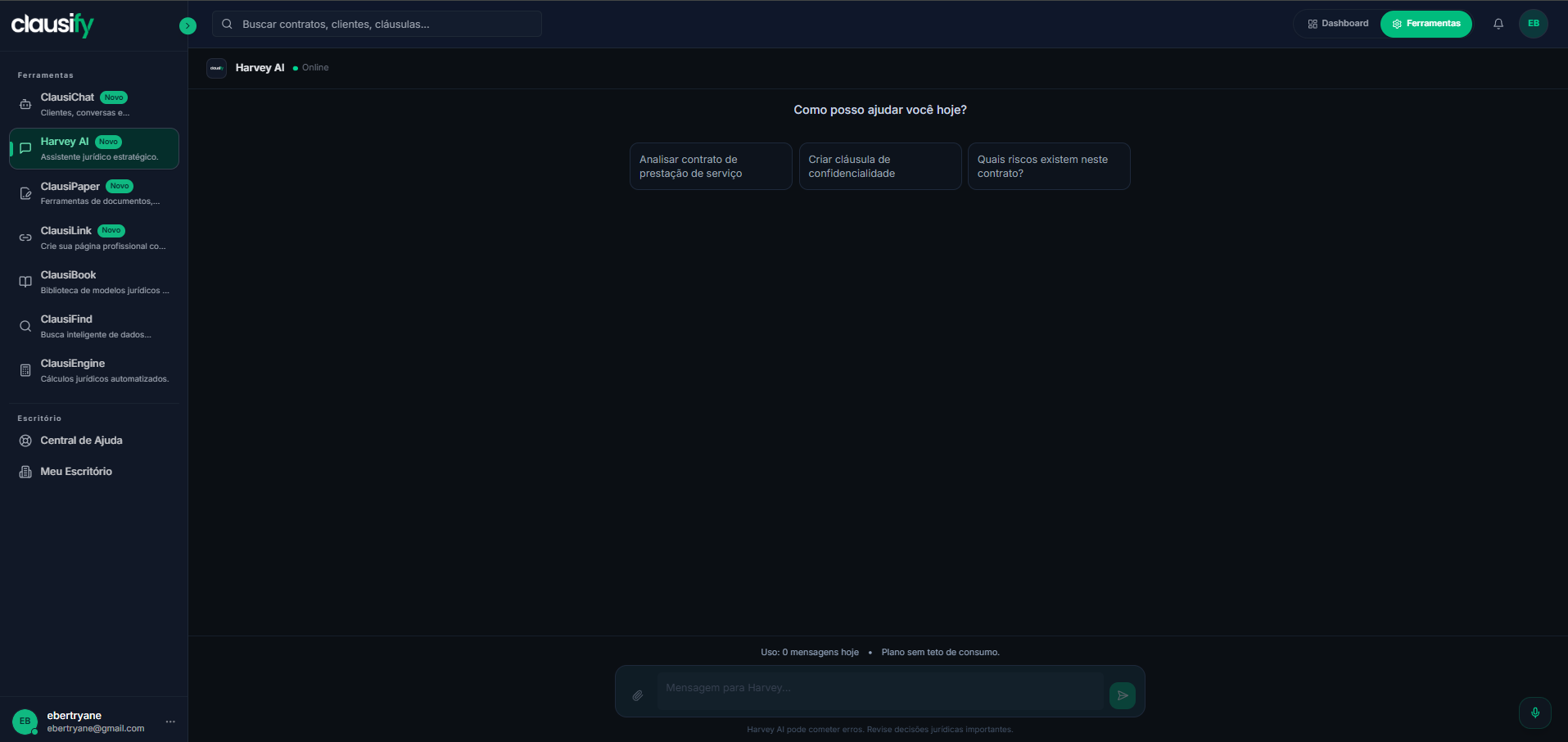Open ClausiPaper document tools
1568x742 pixels.
[93, 193]
